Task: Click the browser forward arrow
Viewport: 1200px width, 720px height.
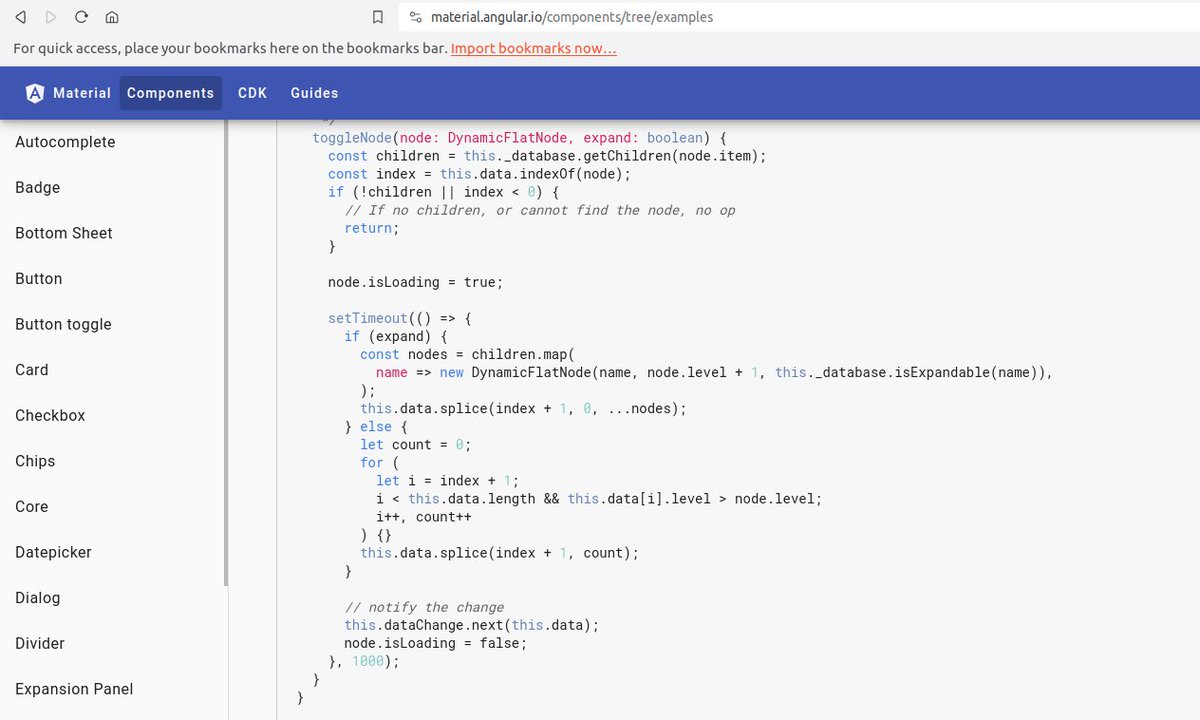Action: (x=51, y=17)
